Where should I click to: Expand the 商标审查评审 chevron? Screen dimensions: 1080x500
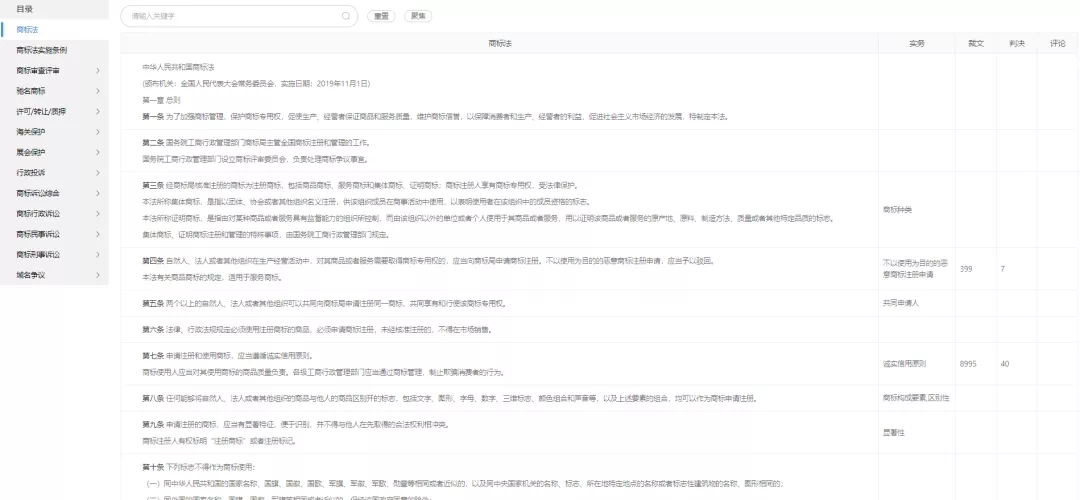pyautogui.click(x=98, y=70)
